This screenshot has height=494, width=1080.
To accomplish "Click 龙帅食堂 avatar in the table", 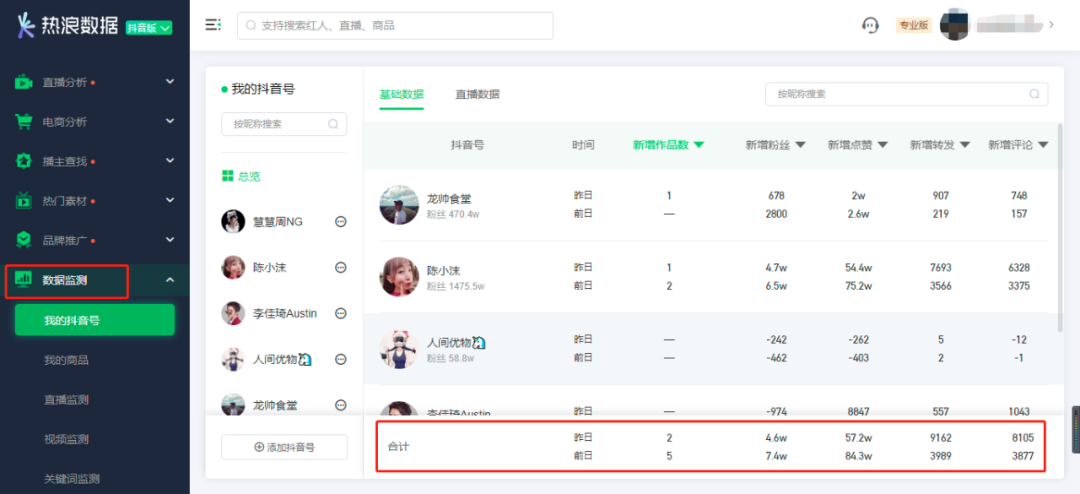I will coord(399,205).
